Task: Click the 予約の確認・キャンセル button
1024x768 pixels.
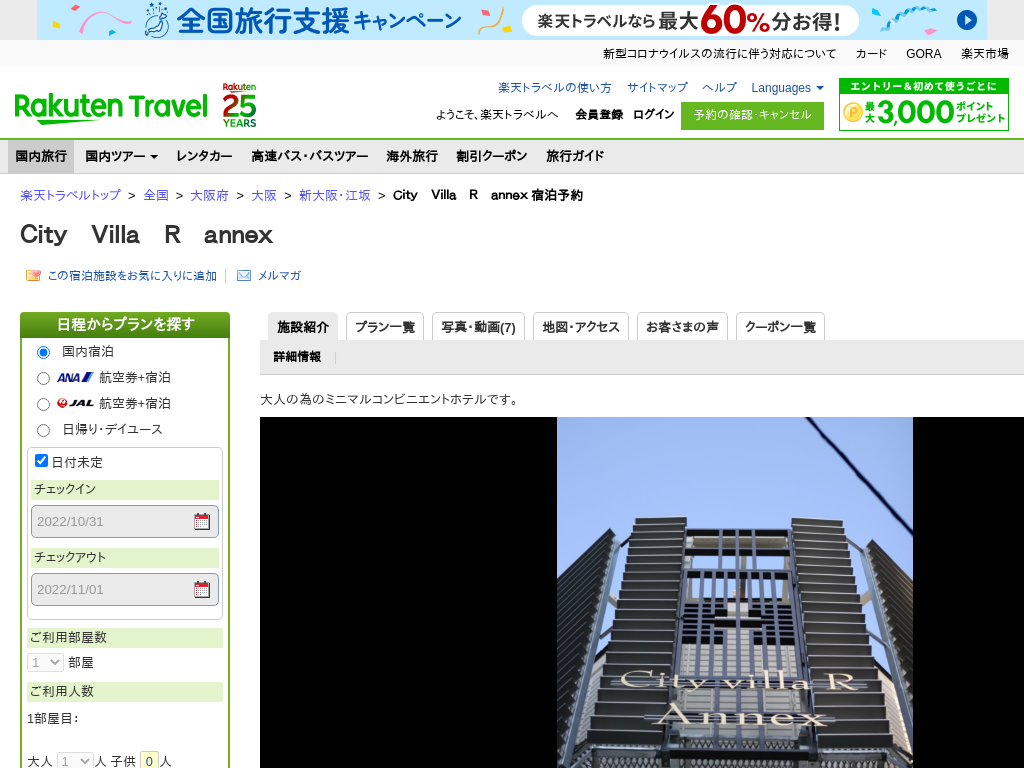Action: tap(752, 116)
